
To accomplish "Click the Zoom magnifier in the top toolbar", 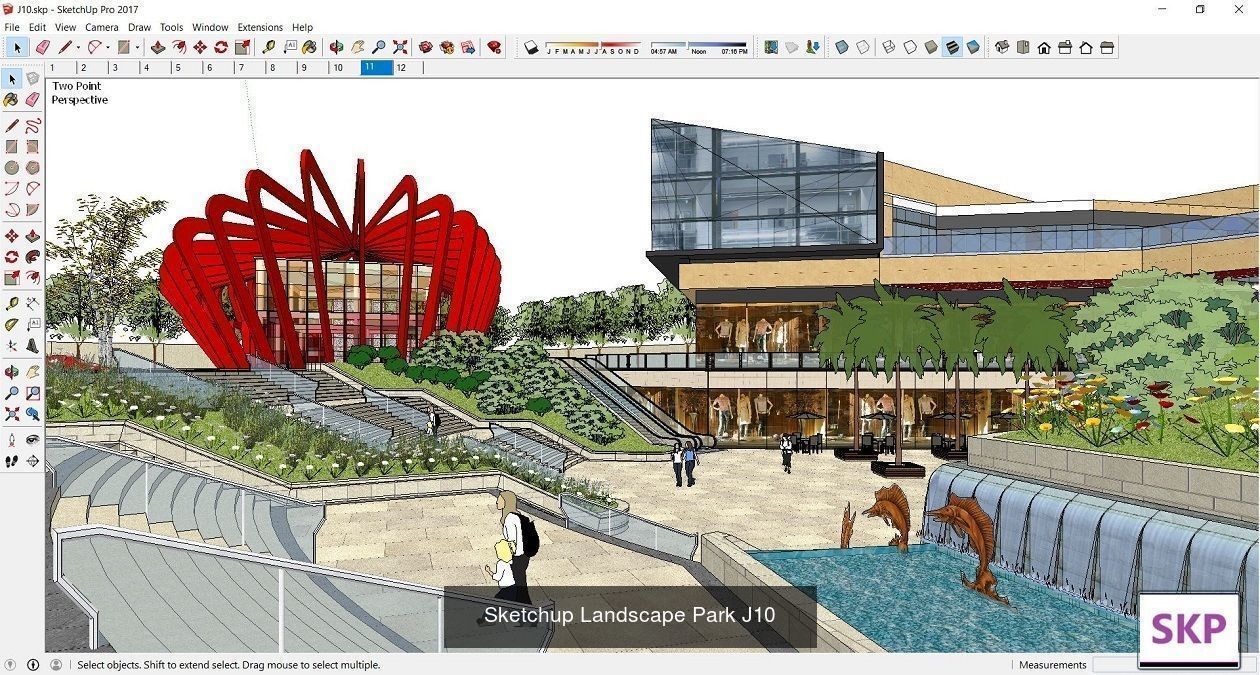I will tap(379, 47).
